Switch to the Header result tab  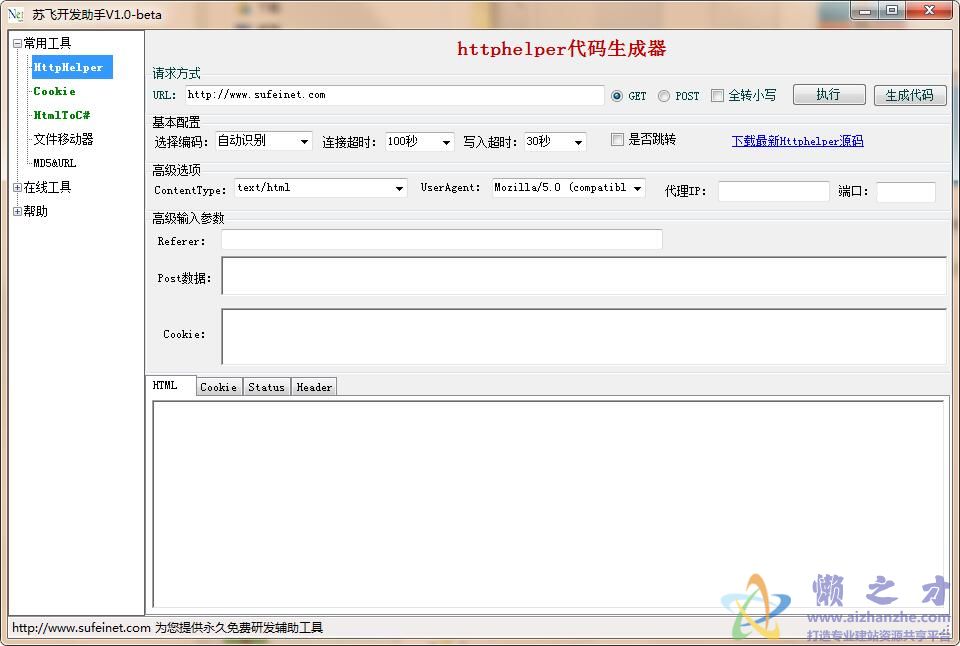coord(313,386)
